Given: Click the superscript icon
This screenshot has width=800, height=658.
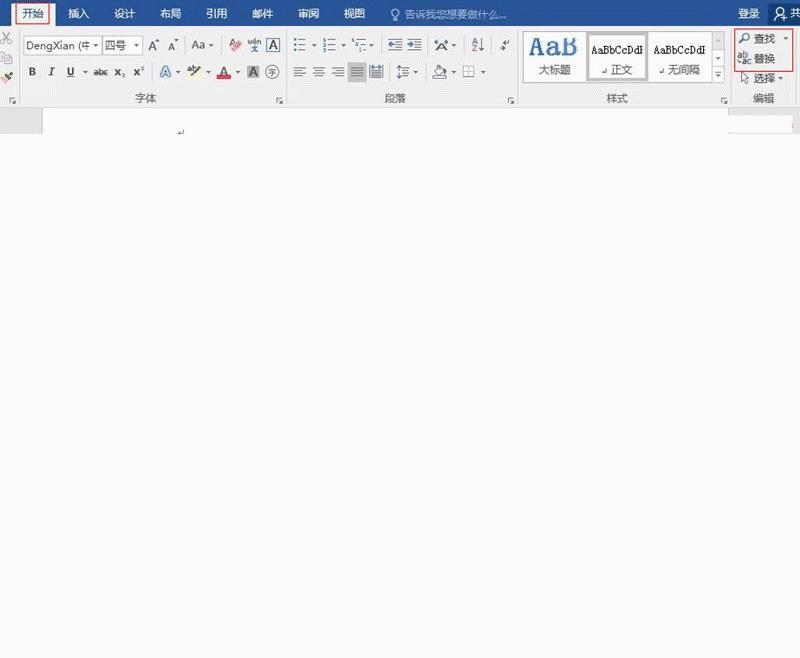Looking at the screenshot, I should (139, 73).
